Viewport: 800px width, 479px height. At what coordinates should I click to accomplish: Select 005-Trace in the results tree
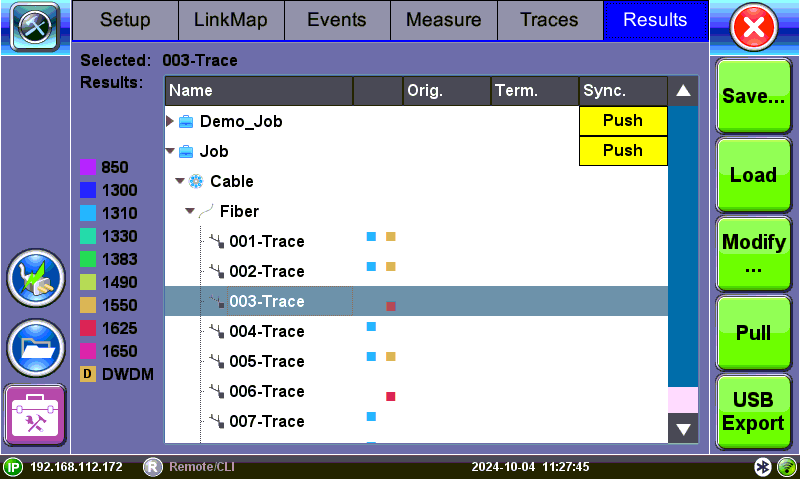tap(266, 361)
